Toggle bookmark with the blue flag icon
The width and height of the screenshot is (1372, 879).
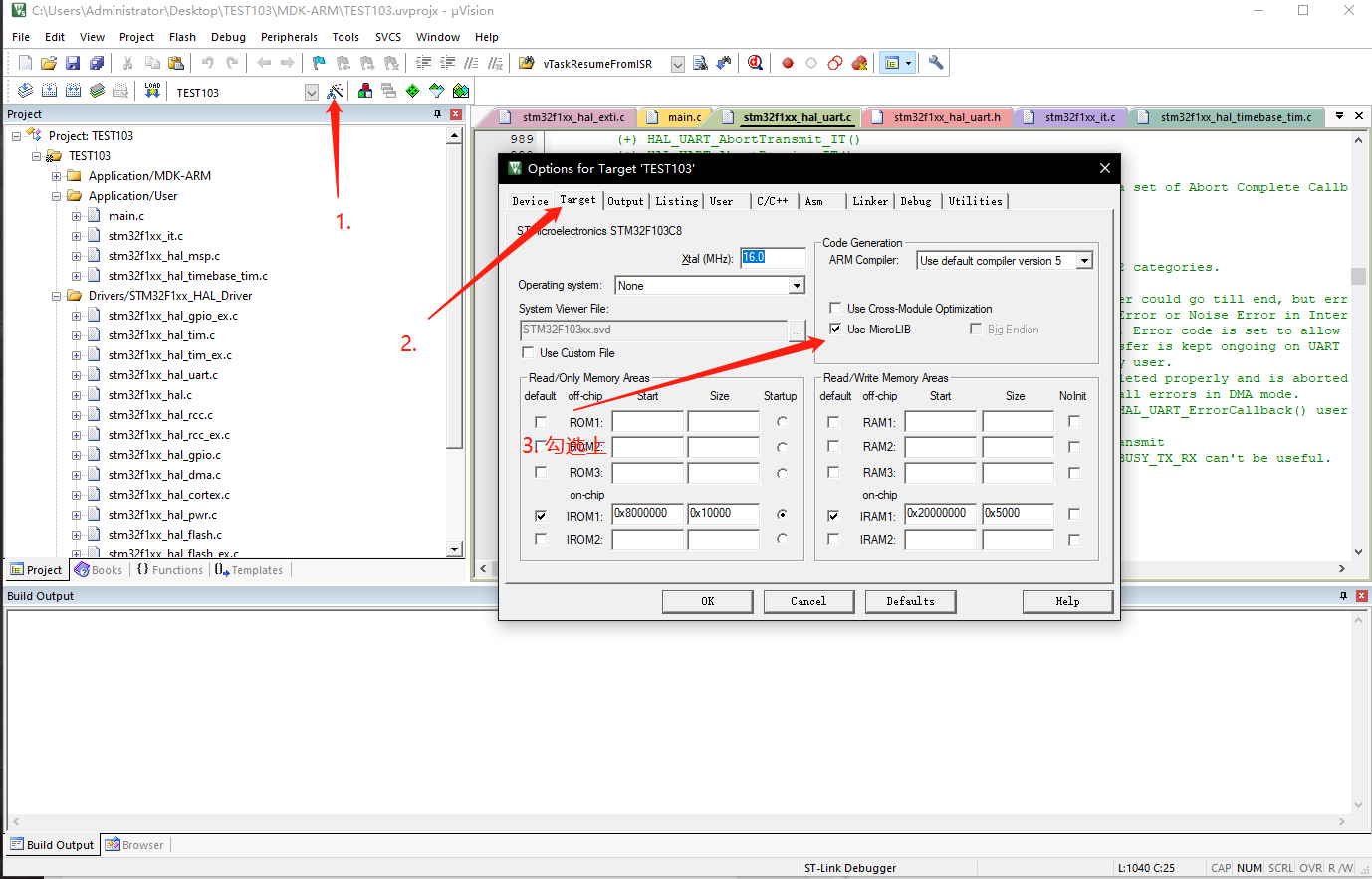[x=319, y=63]
